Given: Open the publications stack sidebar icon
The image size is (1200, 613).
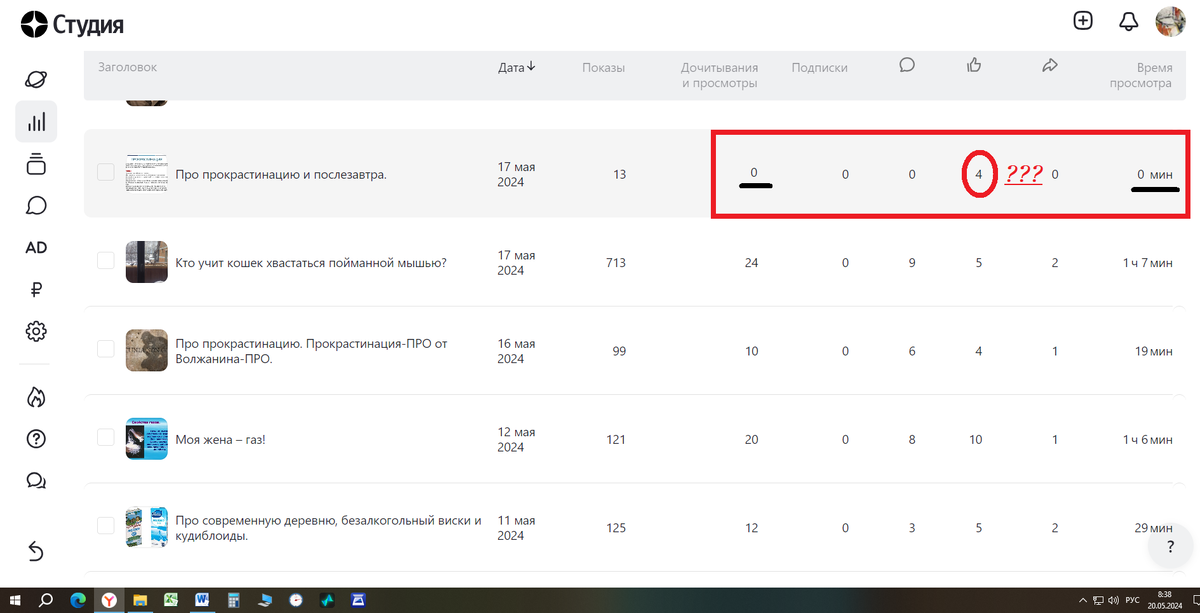Looking at the screenshot, I should click(x=36, y=163).
